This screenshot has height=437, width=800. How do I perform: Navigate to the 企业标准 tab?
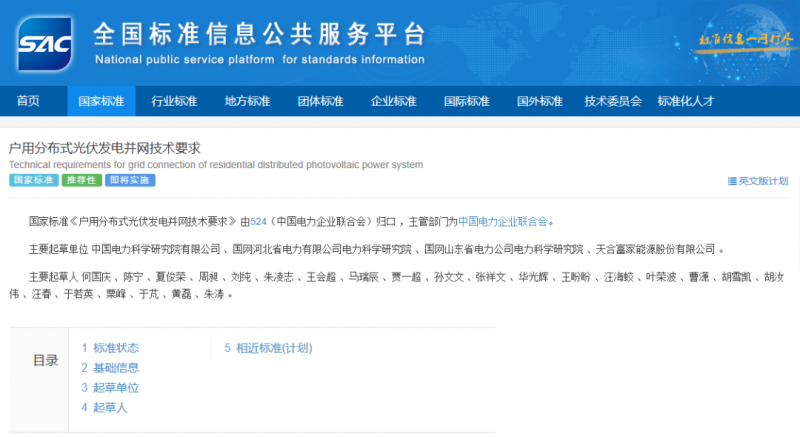393,101
